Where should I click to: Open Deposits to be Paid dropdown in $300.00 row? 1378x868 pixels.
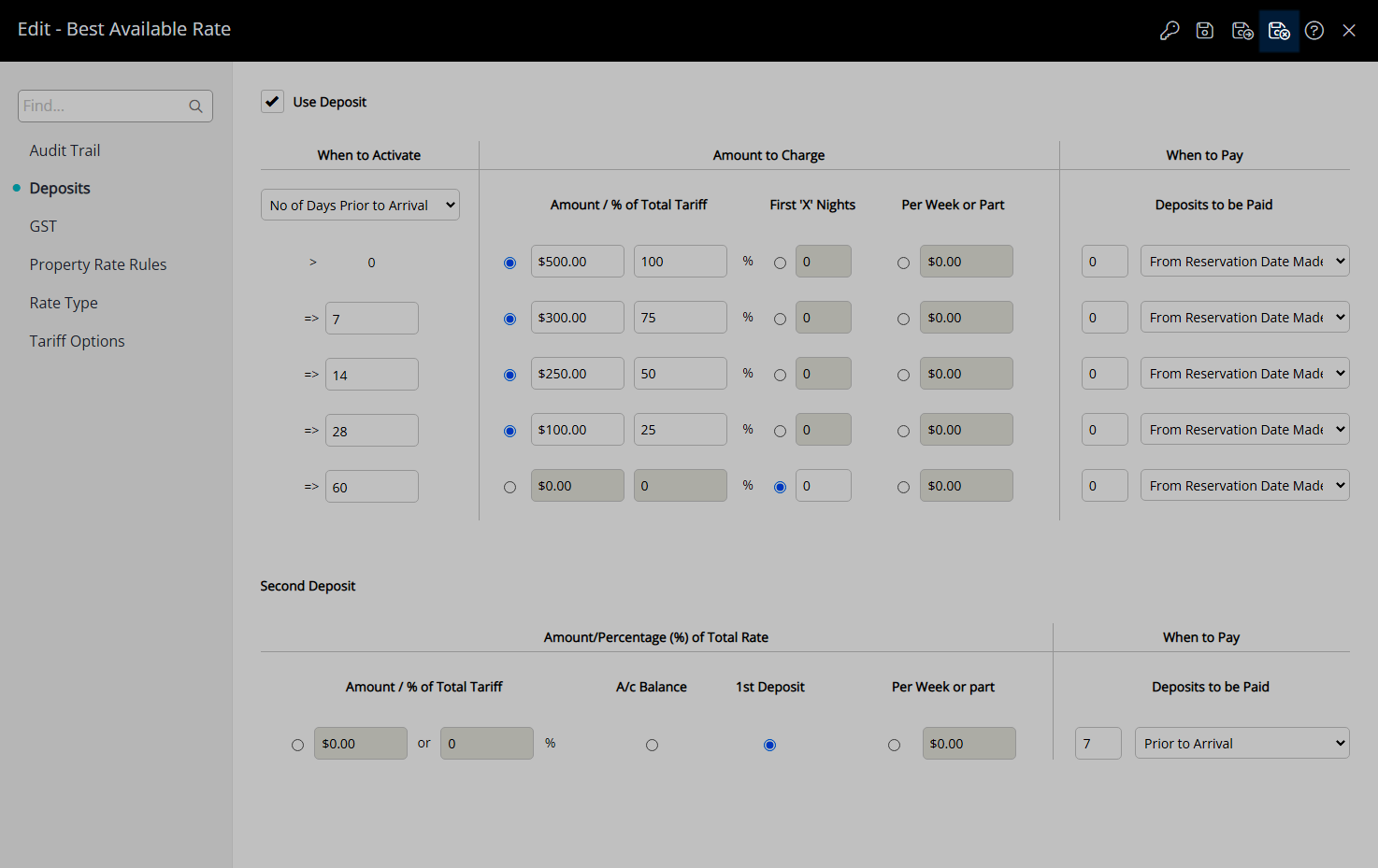tap(1244, 317)
